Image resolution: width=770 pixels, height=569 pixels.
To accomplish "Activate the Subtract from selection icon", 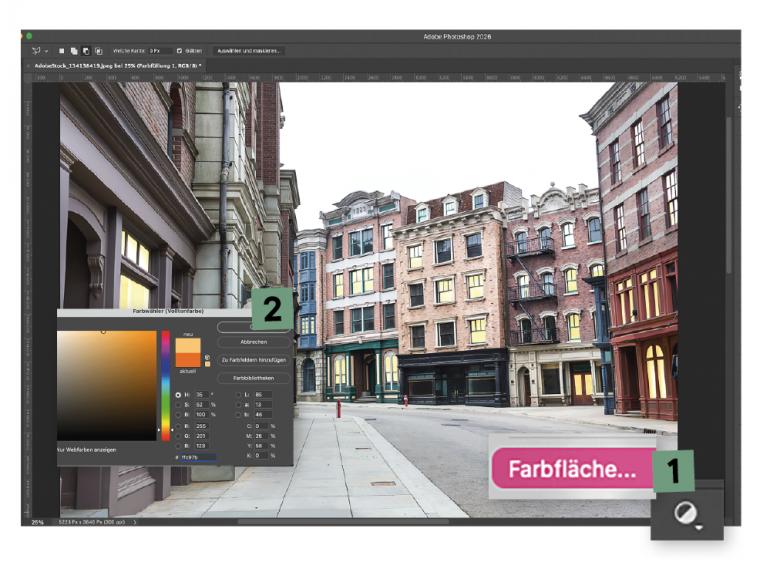I will (x=86, y=51).
